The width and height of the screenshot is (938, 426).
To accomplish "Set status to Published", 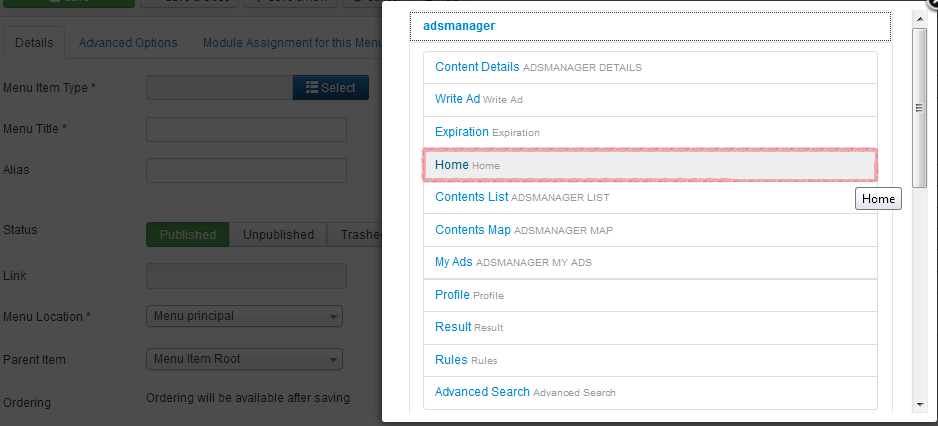I will pyautogui.click(x=188, y=235).
